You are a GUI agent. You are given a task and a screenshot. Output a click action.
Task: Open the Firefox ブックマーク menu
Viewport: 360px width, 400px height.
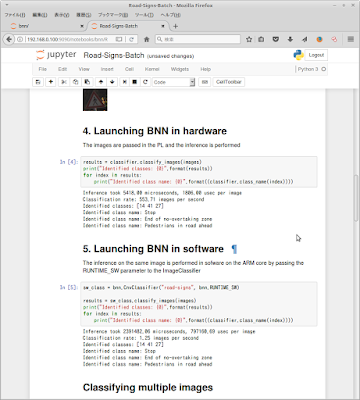(113, 15)
